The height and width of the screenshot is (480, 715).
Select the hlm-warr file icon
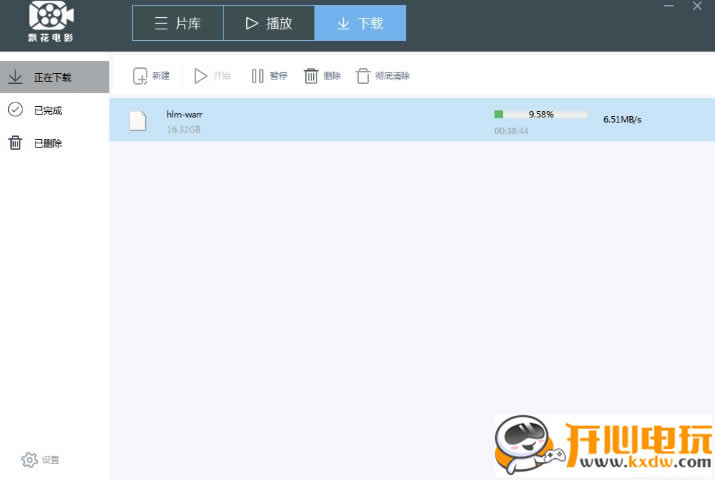click(138, 121)
